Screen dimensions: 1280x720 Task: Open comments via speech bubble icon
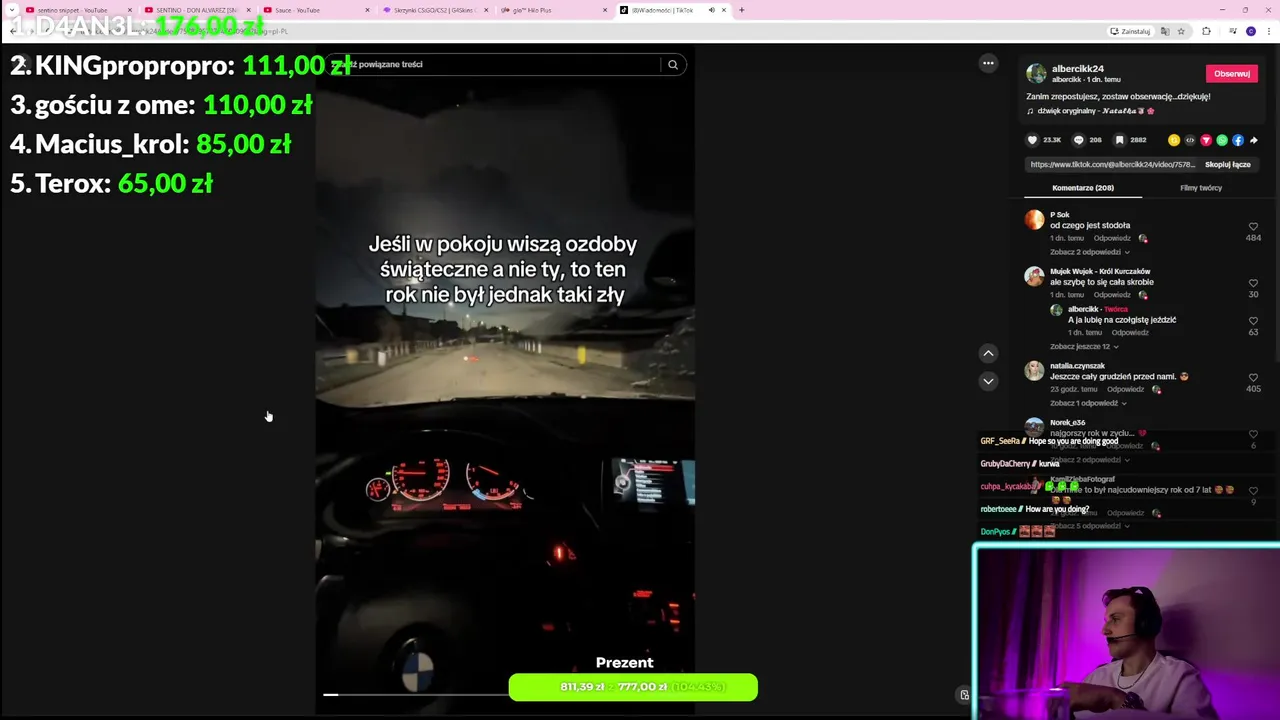tap(1078, 140)
